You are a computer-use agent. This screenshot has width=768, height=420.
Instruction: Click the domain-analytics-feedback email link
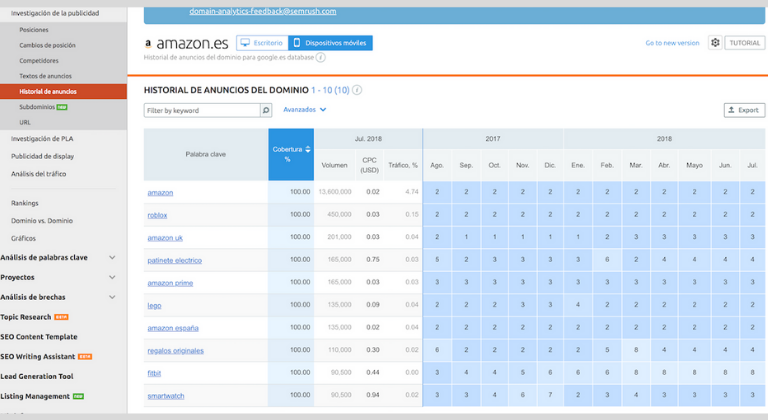(263, 11)
